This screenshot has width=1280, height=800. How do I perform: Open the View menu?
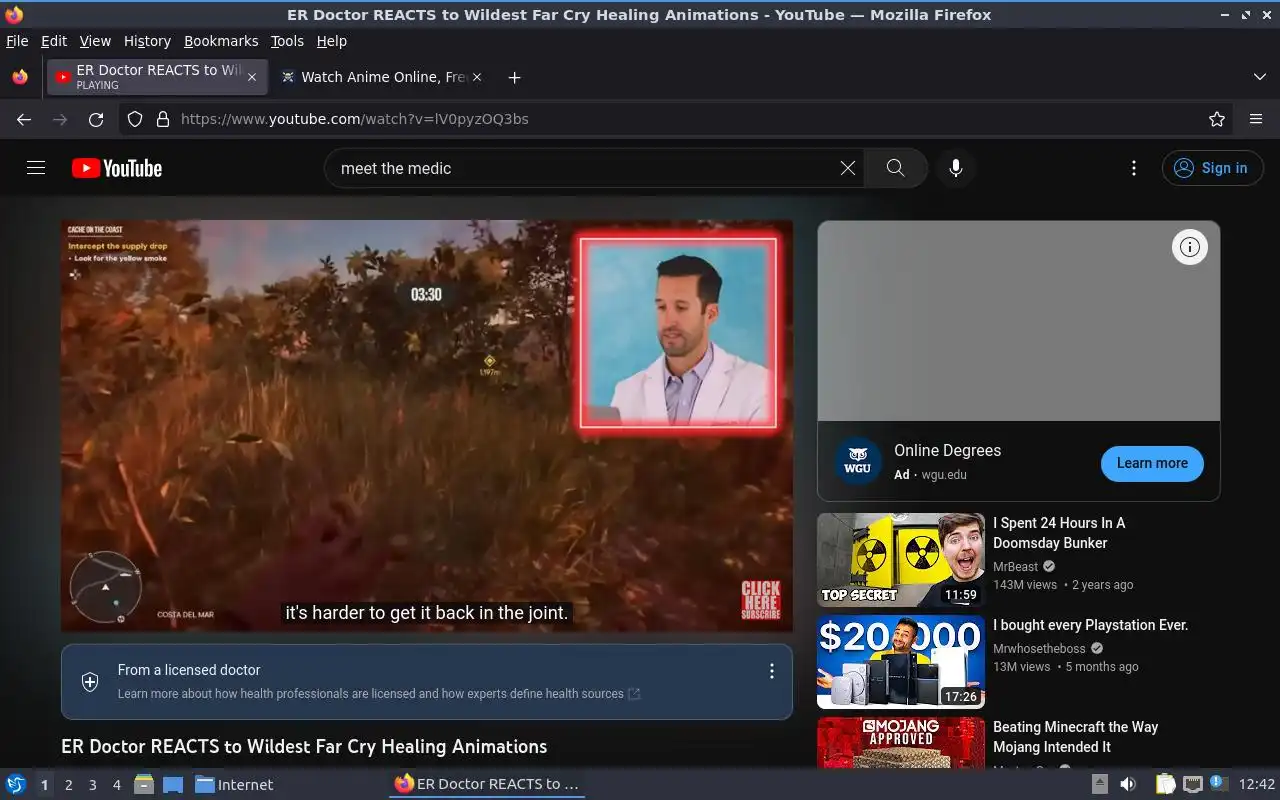pyautogui.click(x=95, y=41)
